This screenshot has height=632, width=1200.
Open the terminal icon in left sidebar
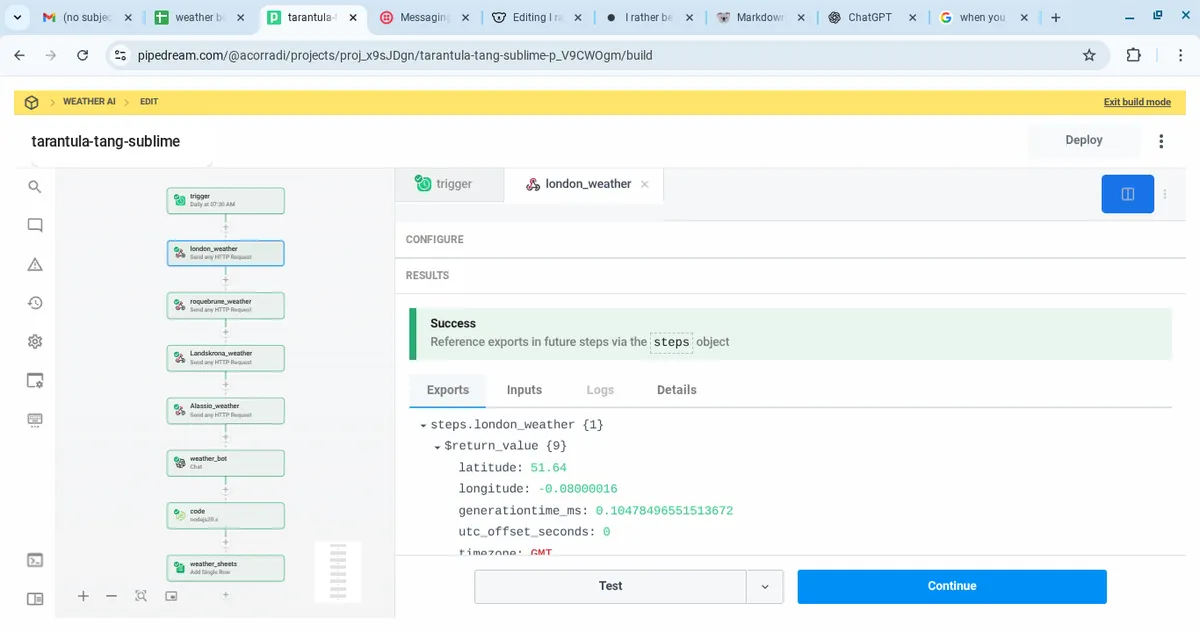pos(35,561)
